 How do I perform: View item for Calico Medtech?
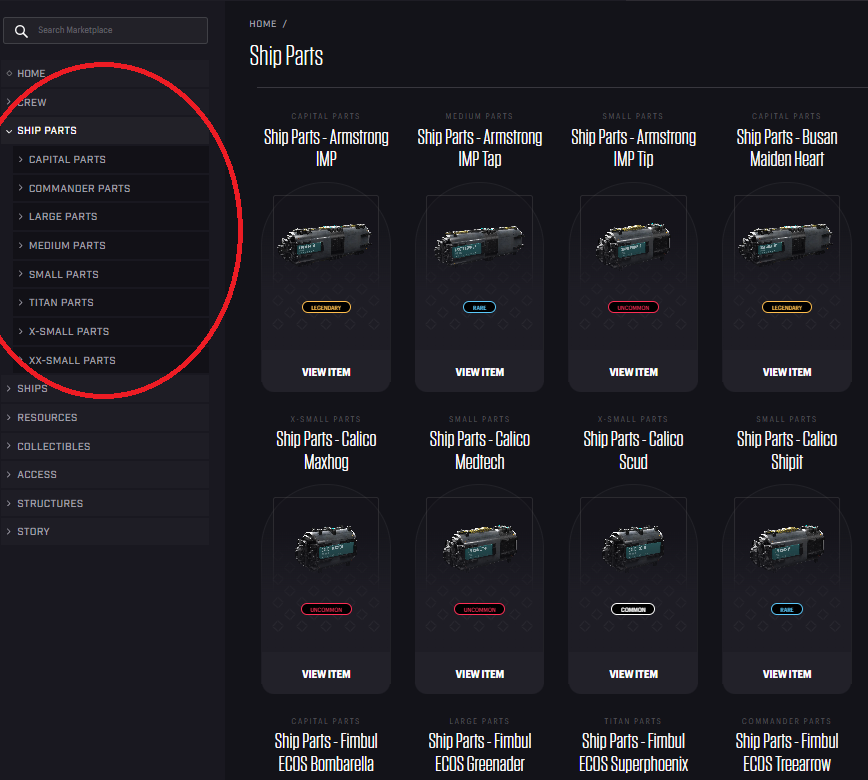click(479, 674)
